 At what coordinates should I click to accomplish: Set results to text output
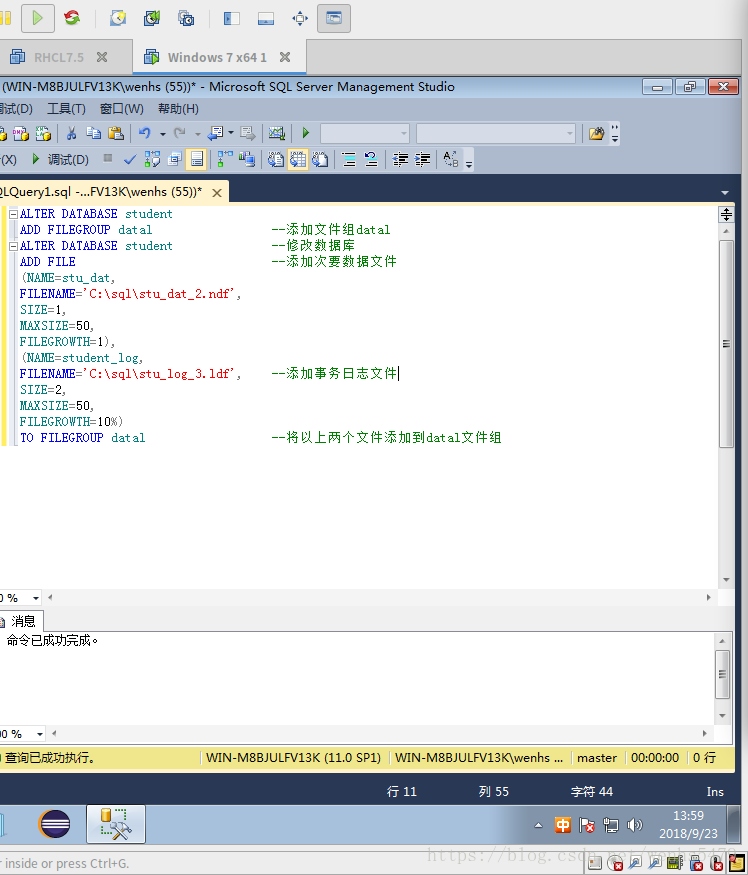coord(275,160)
